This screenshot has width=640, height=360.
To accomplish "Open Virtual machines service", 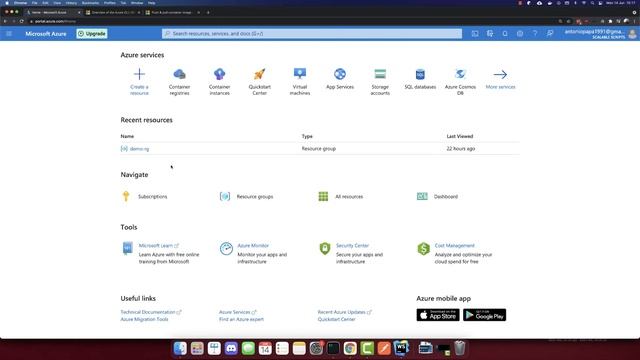I will (300, 82).
